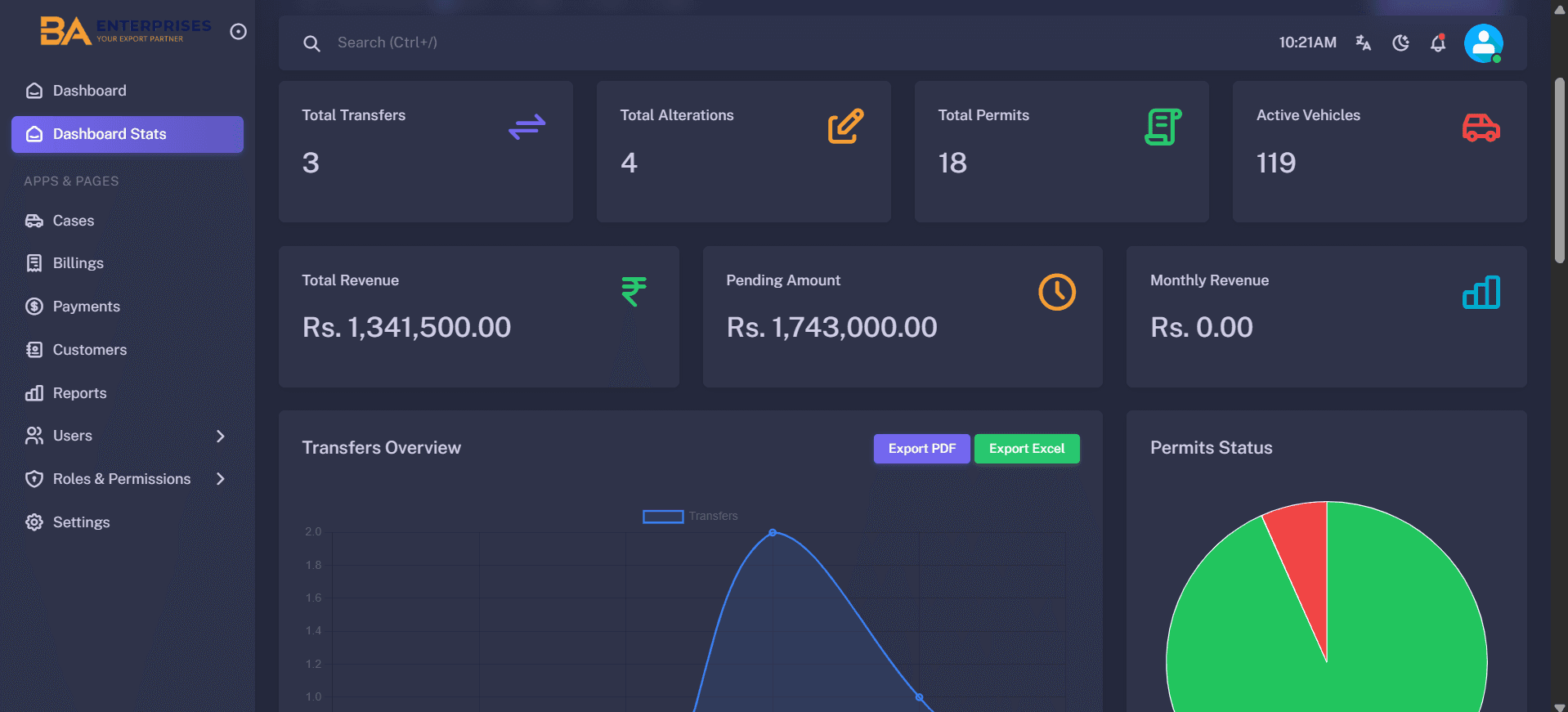Open the Customers page
The image size is (1568, 712).
click(128, 350)
